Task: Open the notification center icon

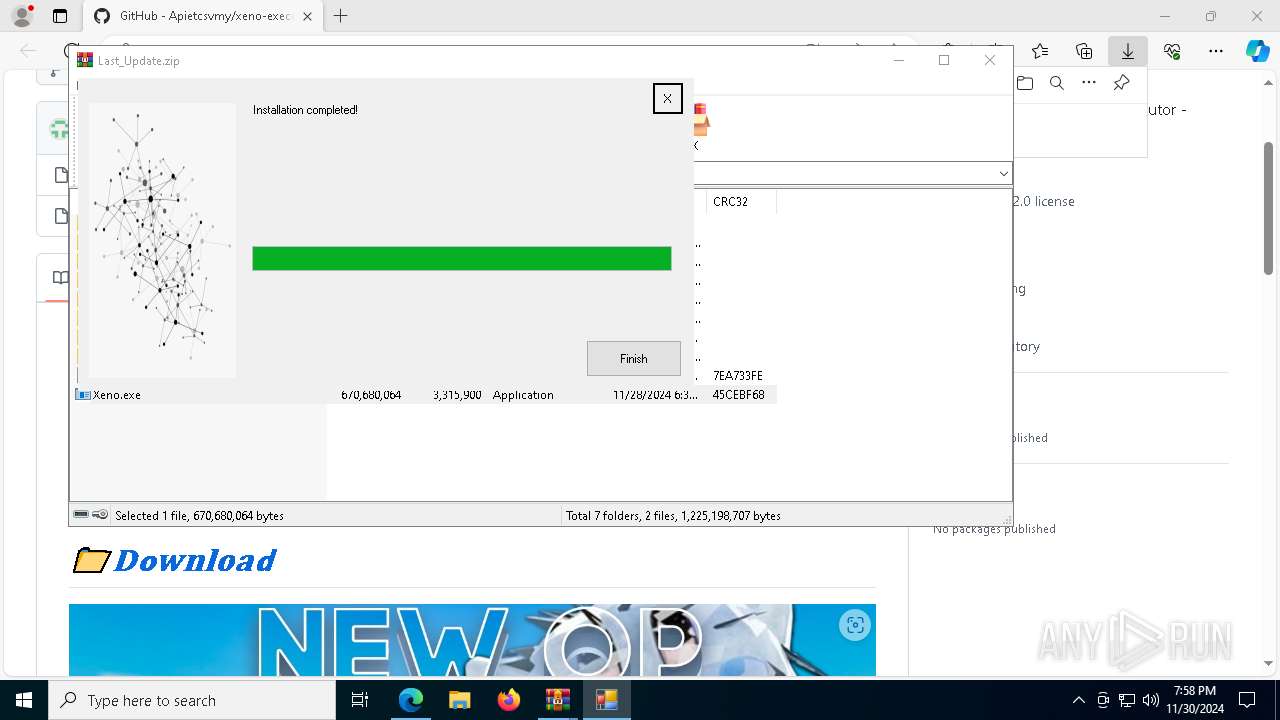Action: click(1247, 700)
